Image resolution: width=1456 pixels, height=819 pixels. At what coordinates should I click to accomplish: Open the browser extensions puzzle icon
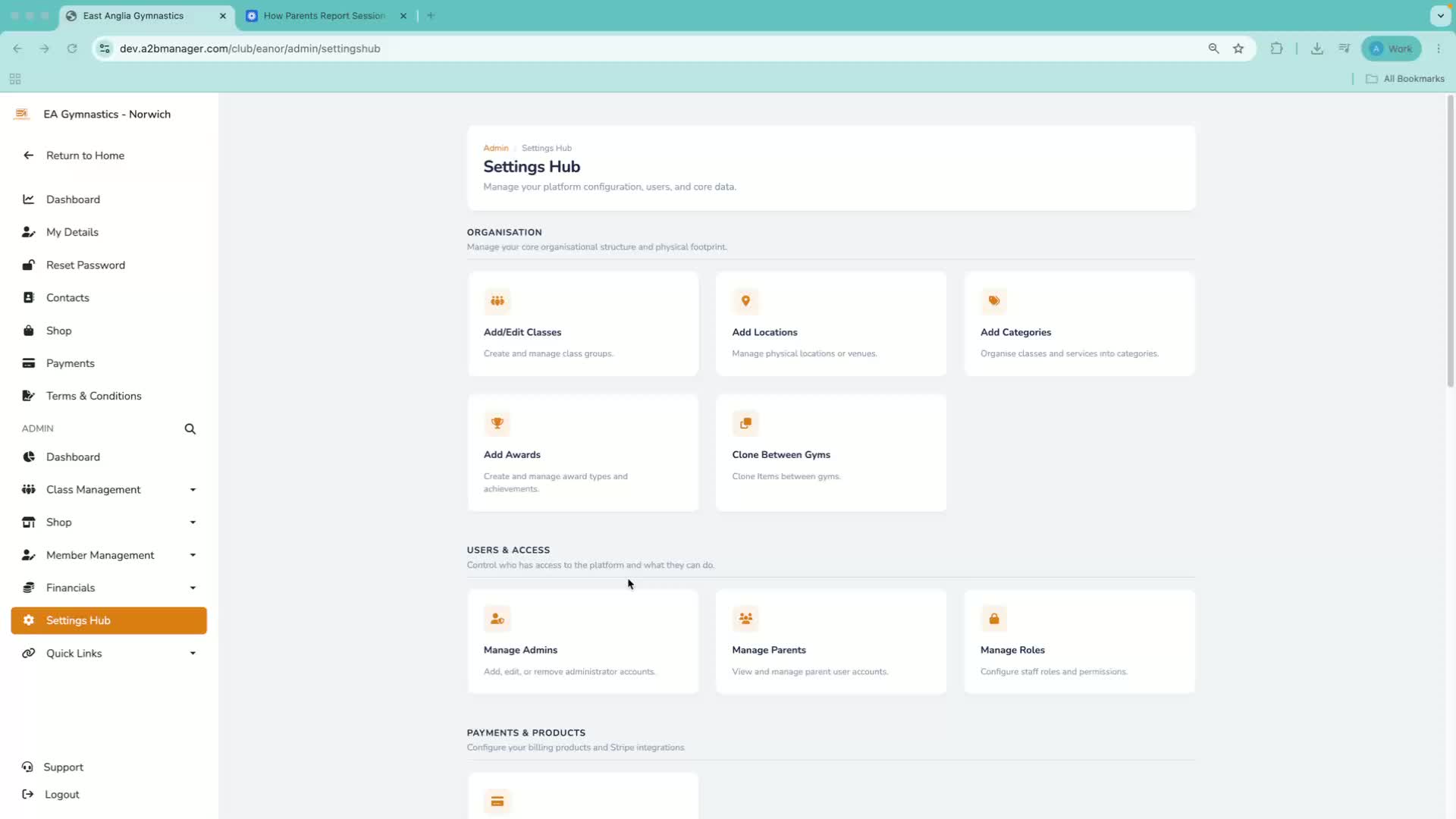click(1277, 49)
